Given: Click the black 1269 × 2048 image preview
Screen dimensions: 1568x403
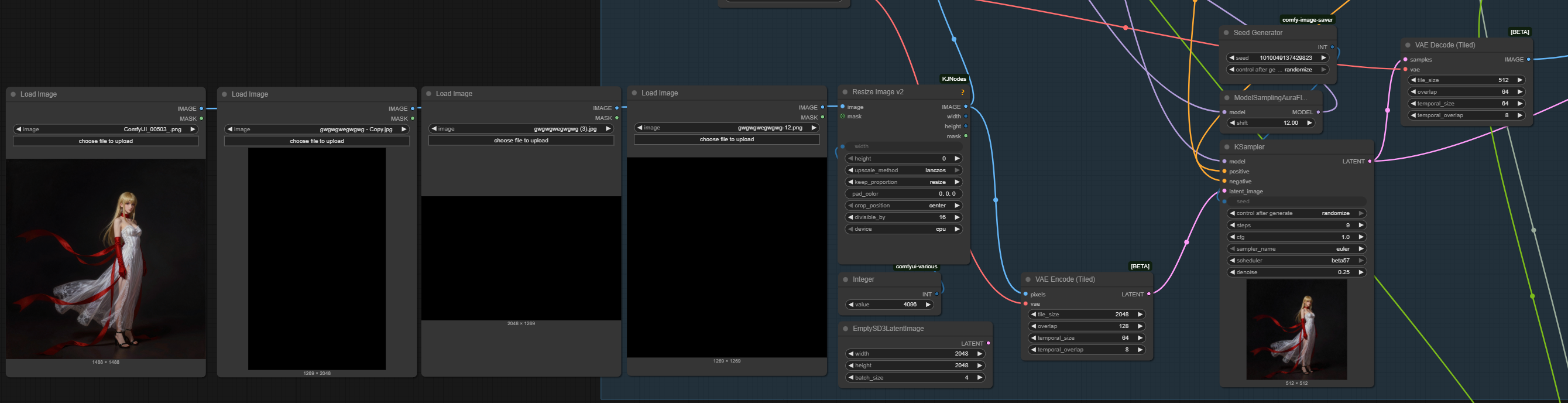Looking at the screenshot, I should [317, 259].
